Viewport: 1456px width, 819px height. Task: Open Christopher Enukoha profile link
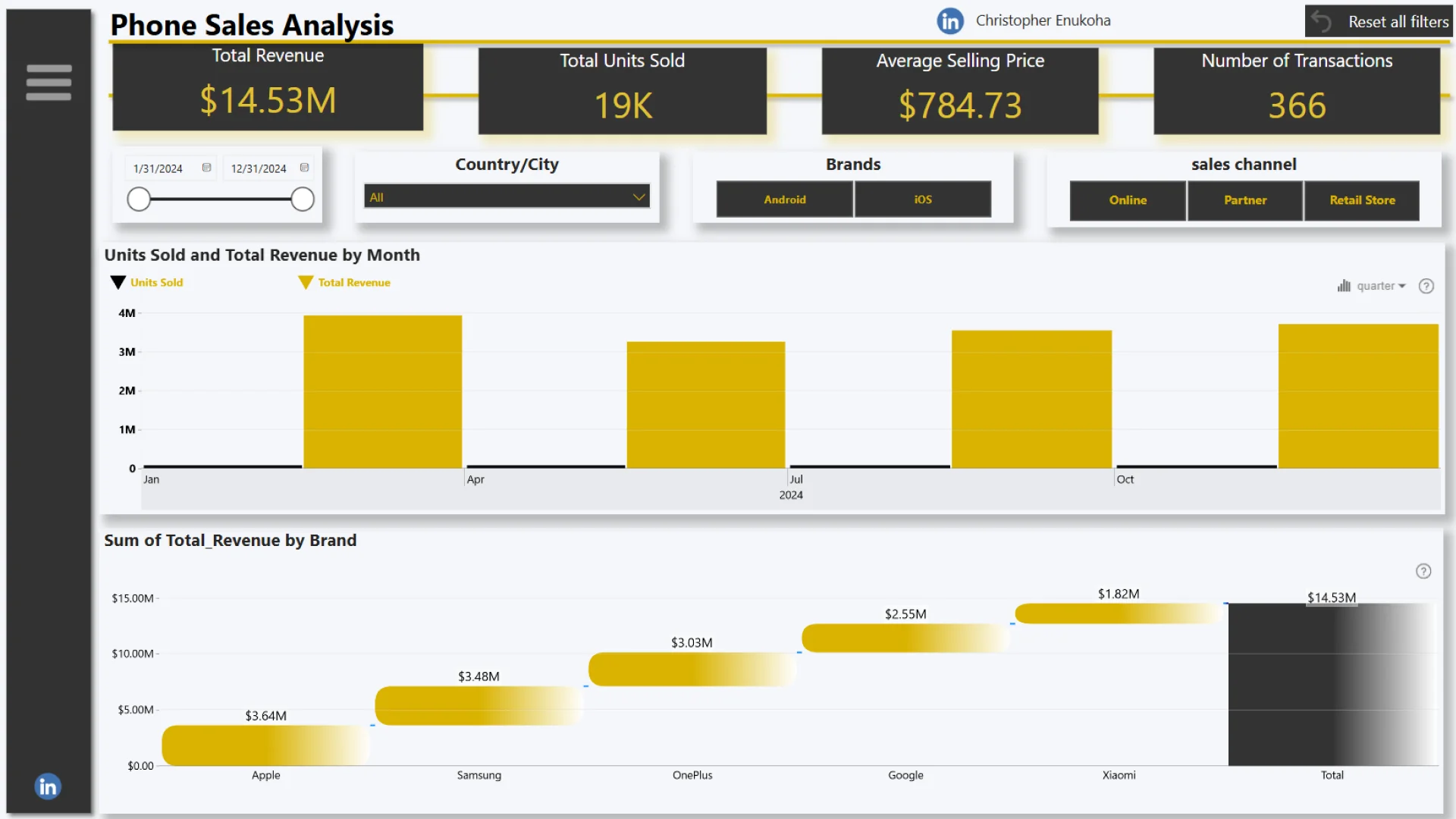click(x=1043, y=20)
